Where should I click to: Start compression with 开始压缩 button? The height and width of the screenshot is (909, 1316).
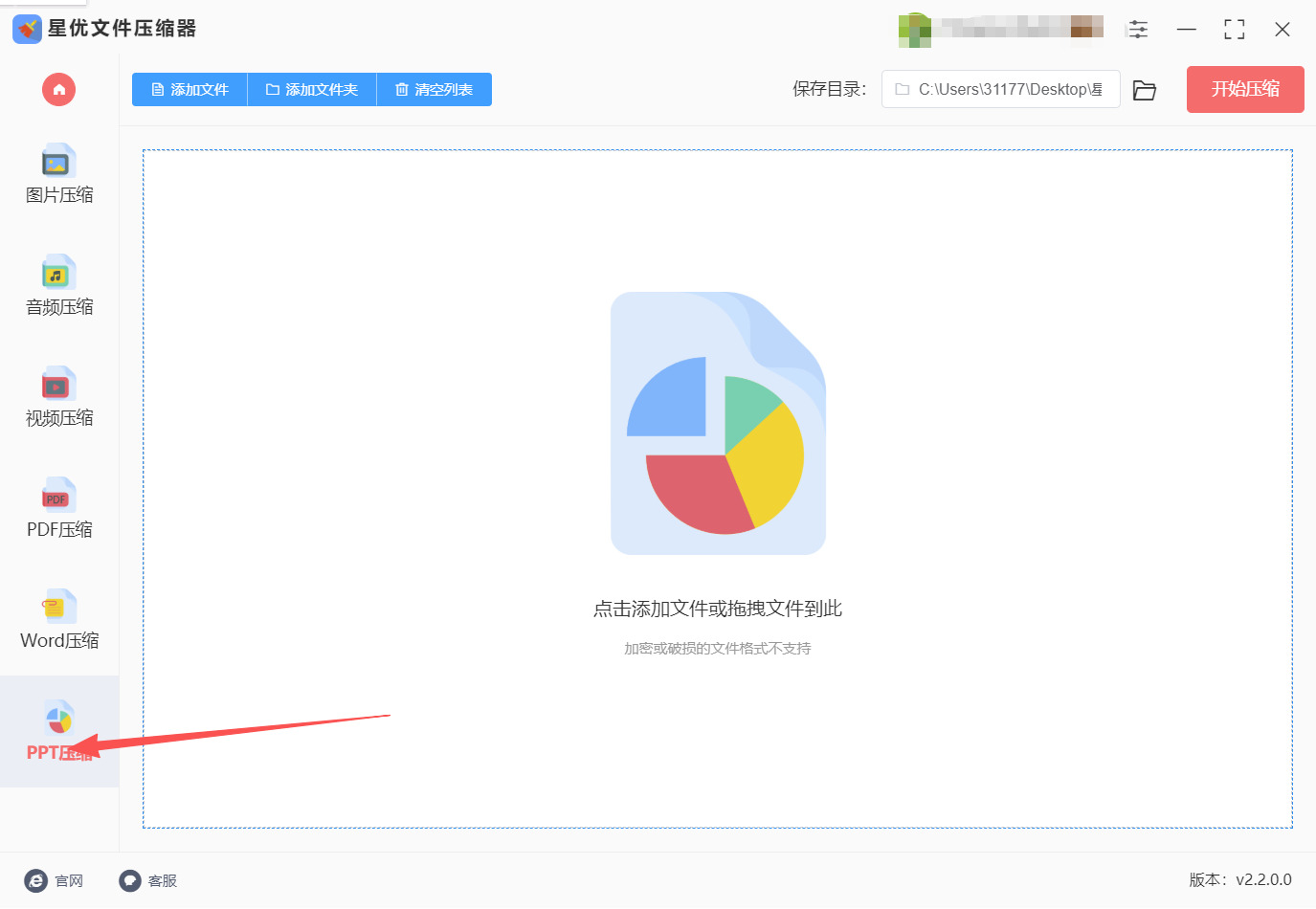click(x=1245, y=89)
